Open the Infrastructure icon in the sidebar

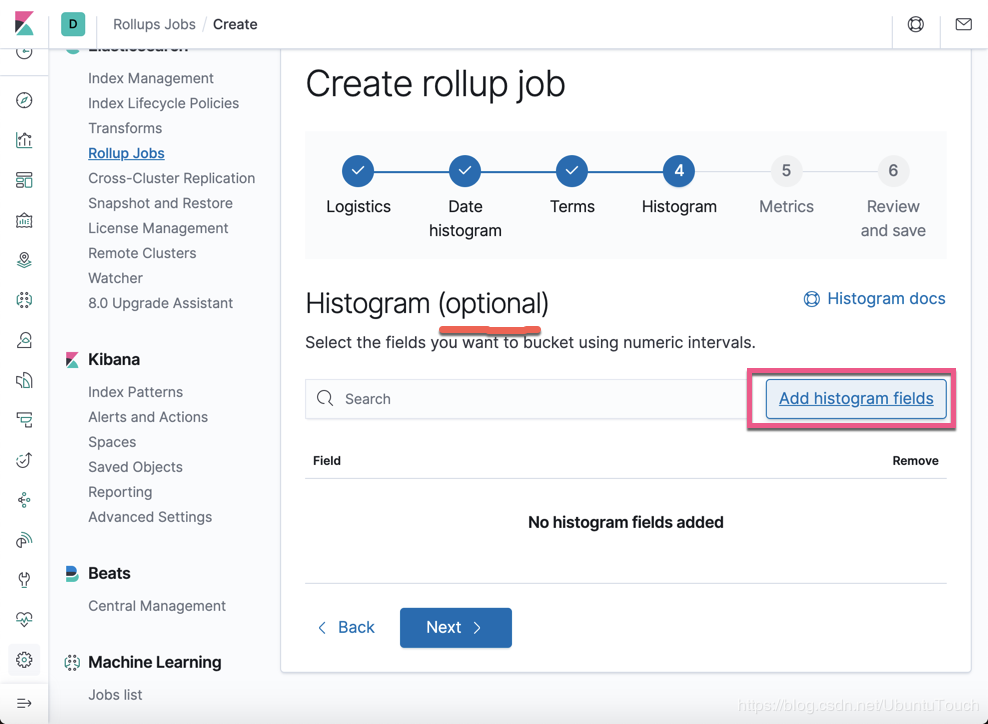[x=24, y=340]
